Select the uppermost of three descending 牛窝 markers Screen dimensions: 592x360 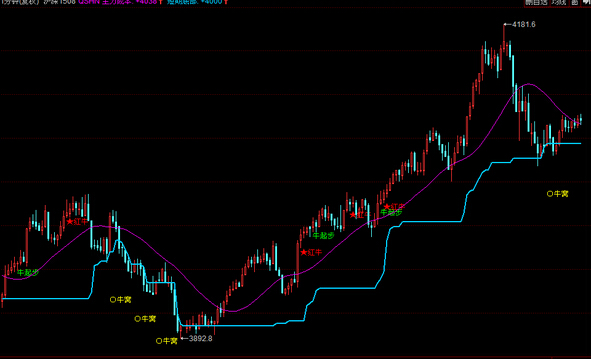pos(120,300)
